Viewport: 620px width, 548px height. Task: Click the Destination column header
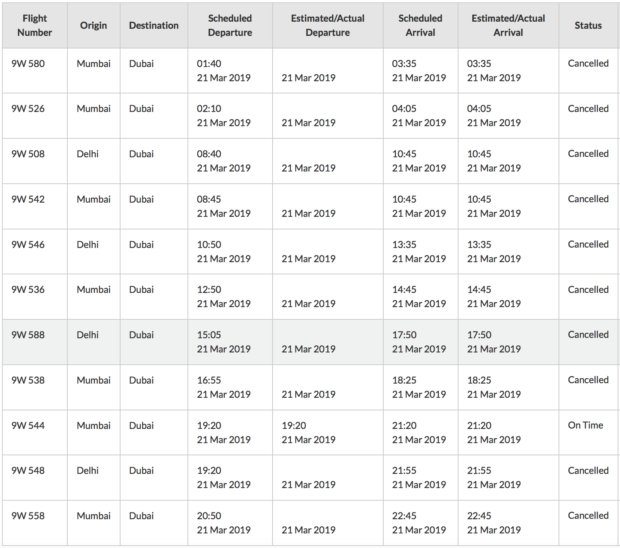(153, 25)
